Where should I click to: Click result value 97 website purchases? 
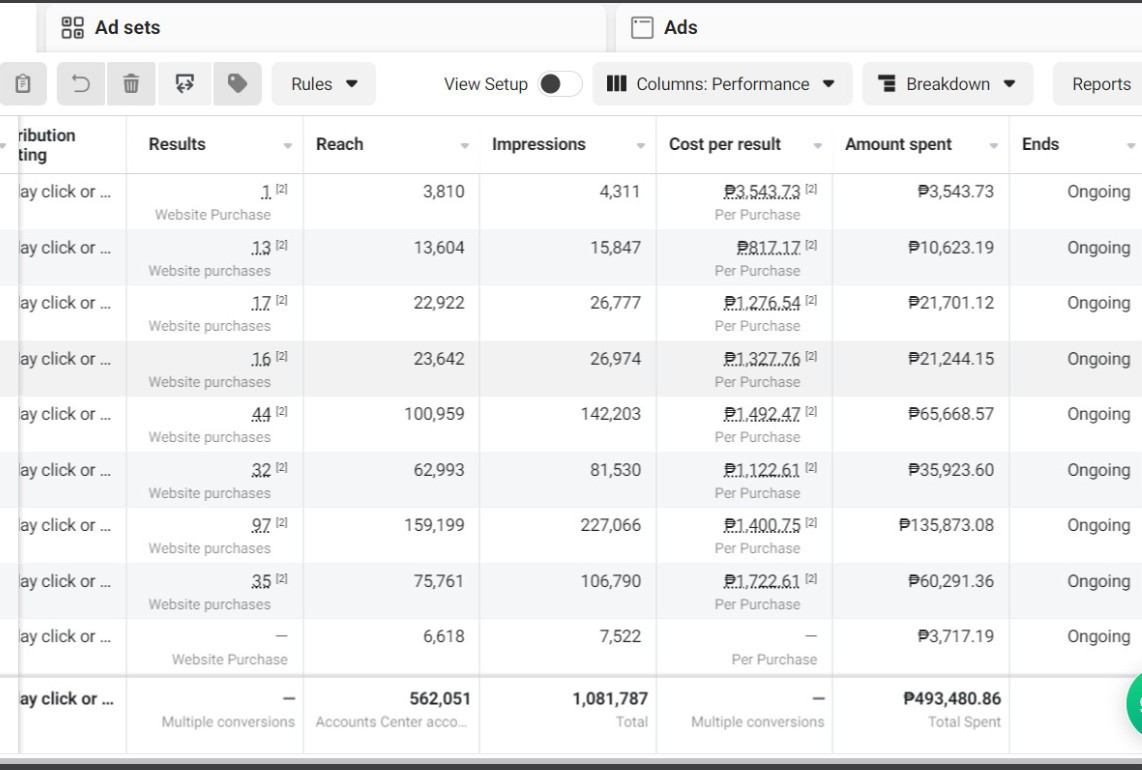pos(261,526)
